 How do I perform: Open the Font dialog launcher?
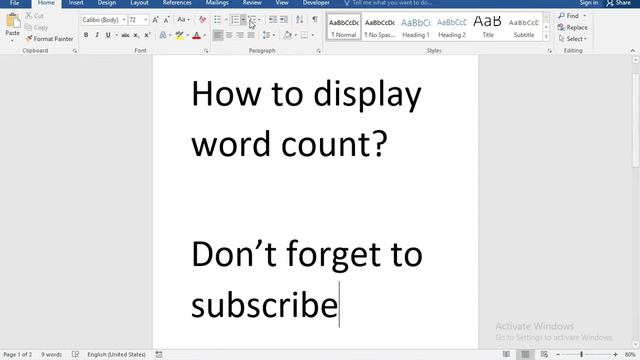(x=206, y=51)
